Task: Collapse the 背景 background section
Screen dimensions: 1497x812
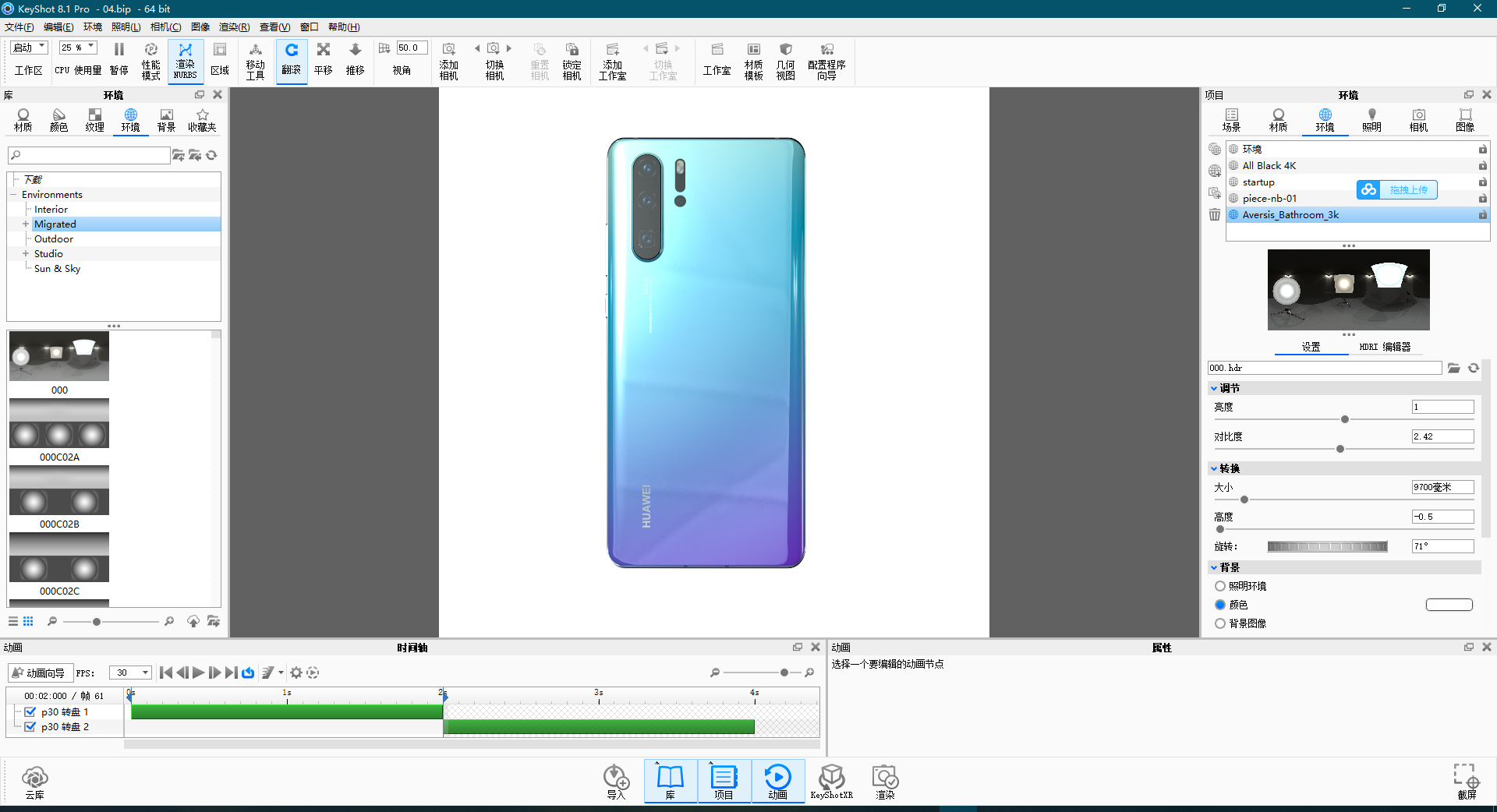Action: pyautogui.click(x=1214, y=567)
